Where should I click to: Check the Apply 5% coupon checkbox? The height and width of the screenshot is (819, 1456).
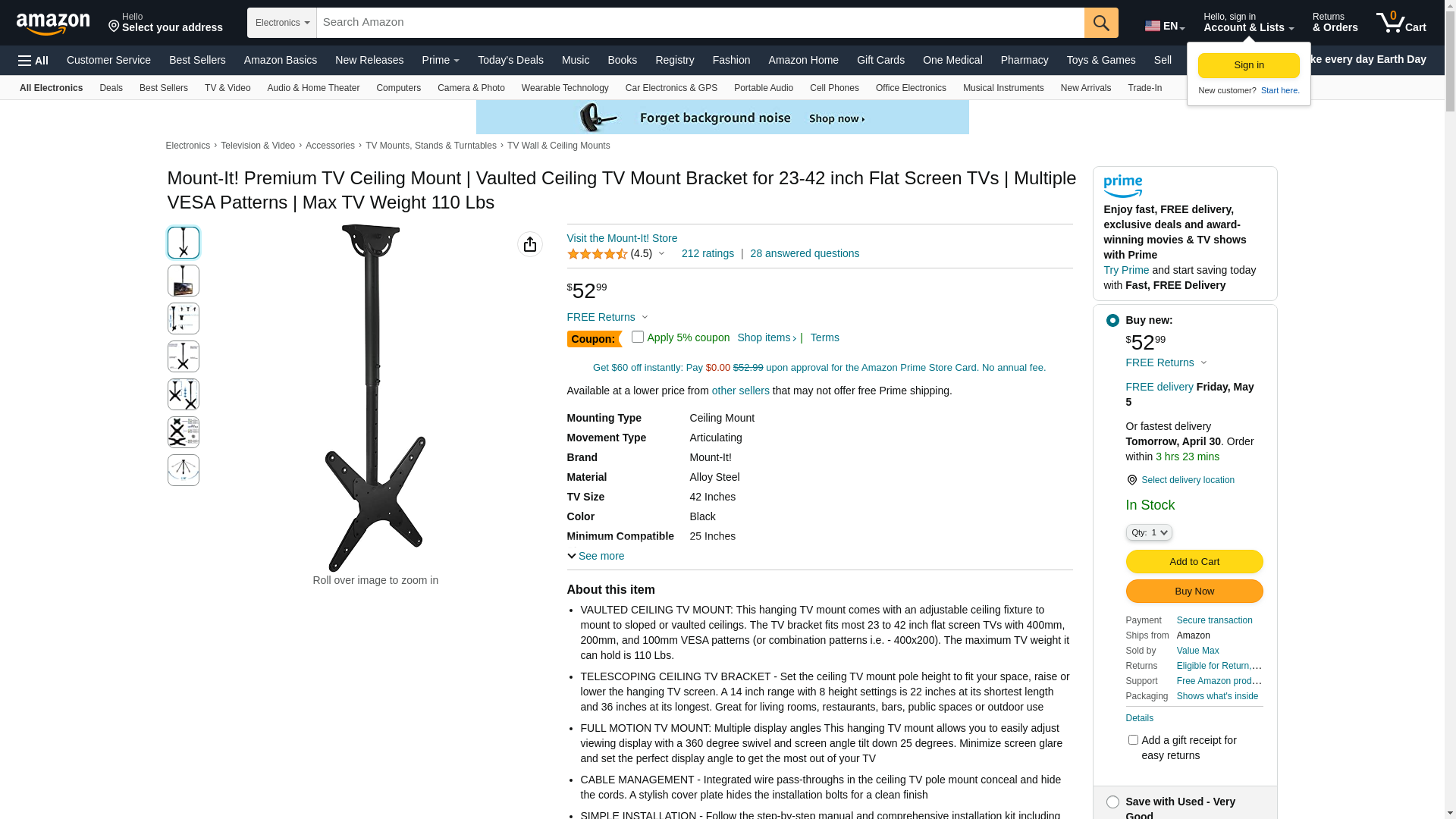pyautogui.click(x=638, y=337)
